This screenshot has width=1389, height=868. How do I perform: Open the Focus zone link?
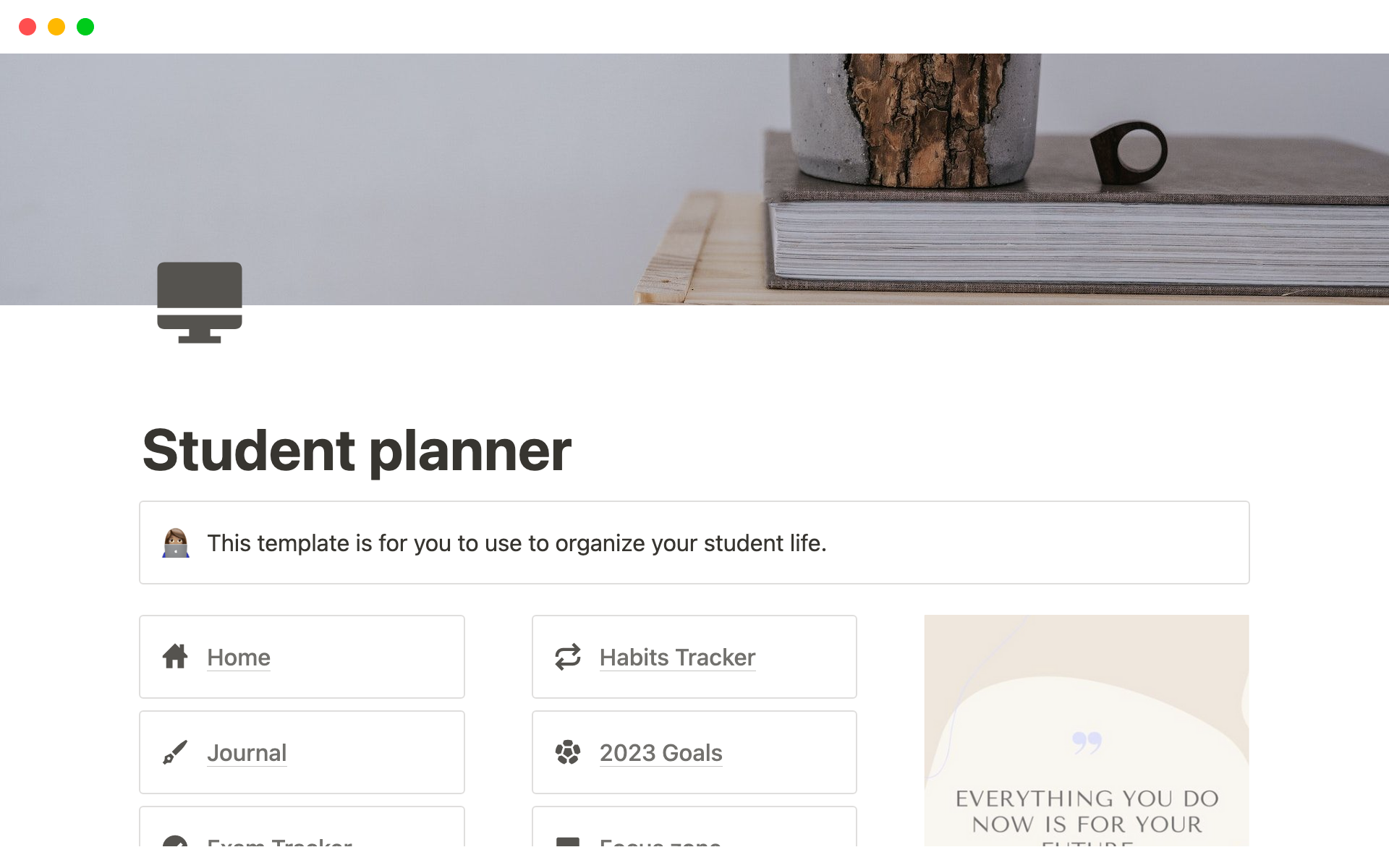(660, 842)
